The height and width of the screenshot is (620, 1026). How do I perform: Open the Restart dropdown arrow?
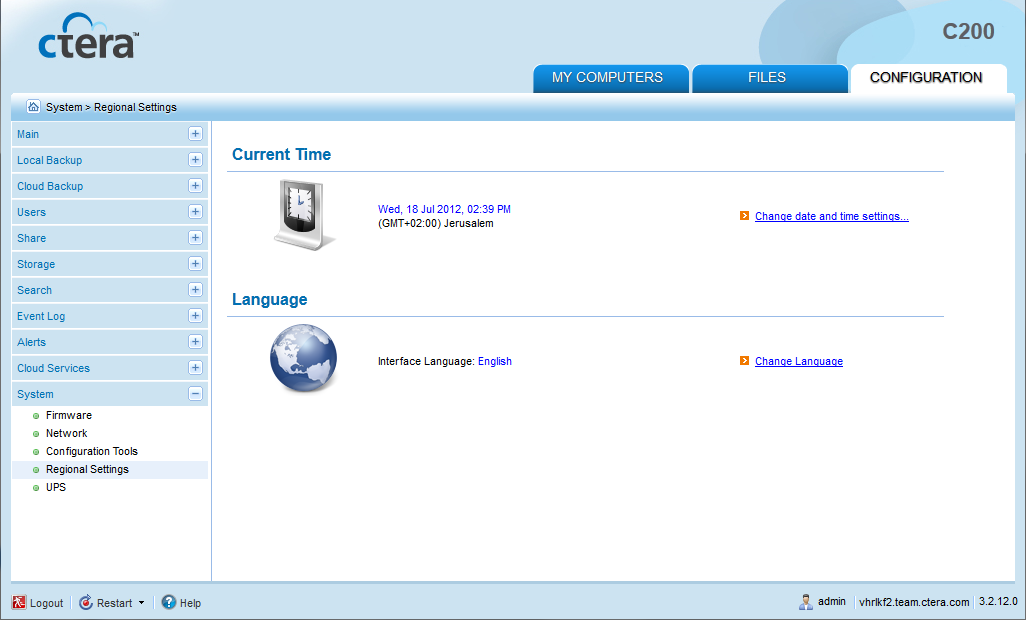141,603
